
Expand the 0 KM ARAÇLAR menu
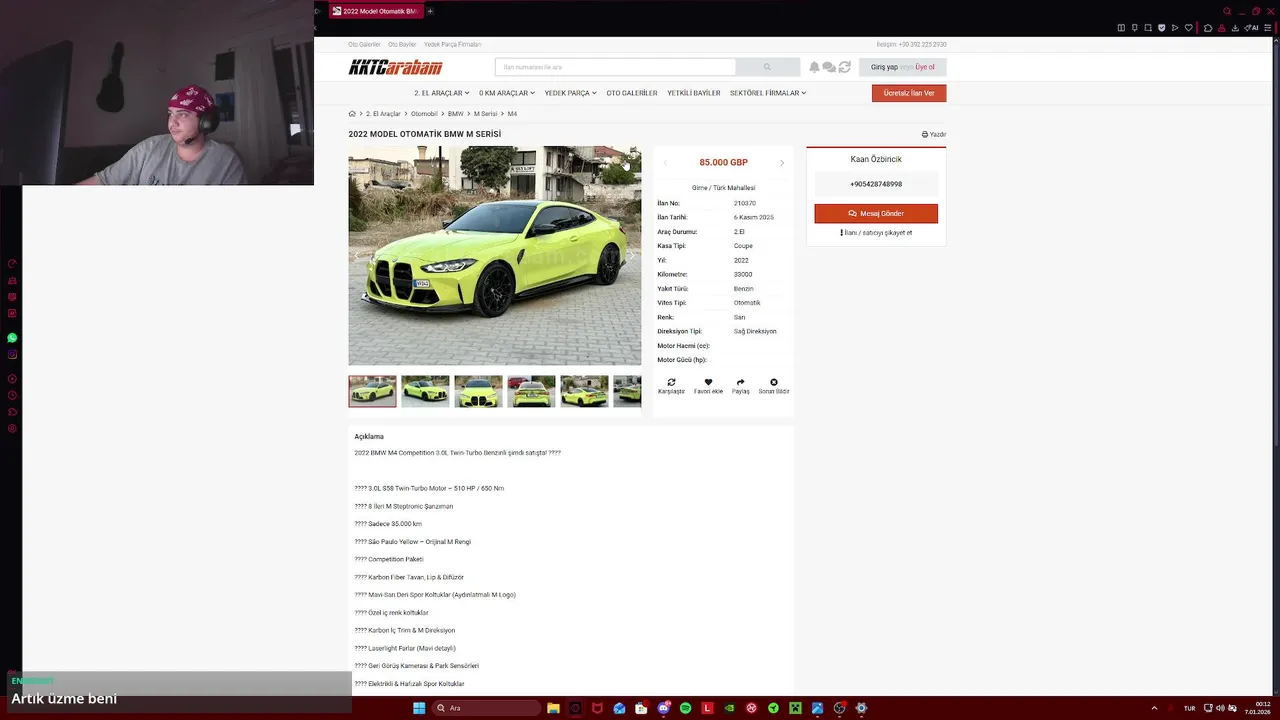[506, 93]
